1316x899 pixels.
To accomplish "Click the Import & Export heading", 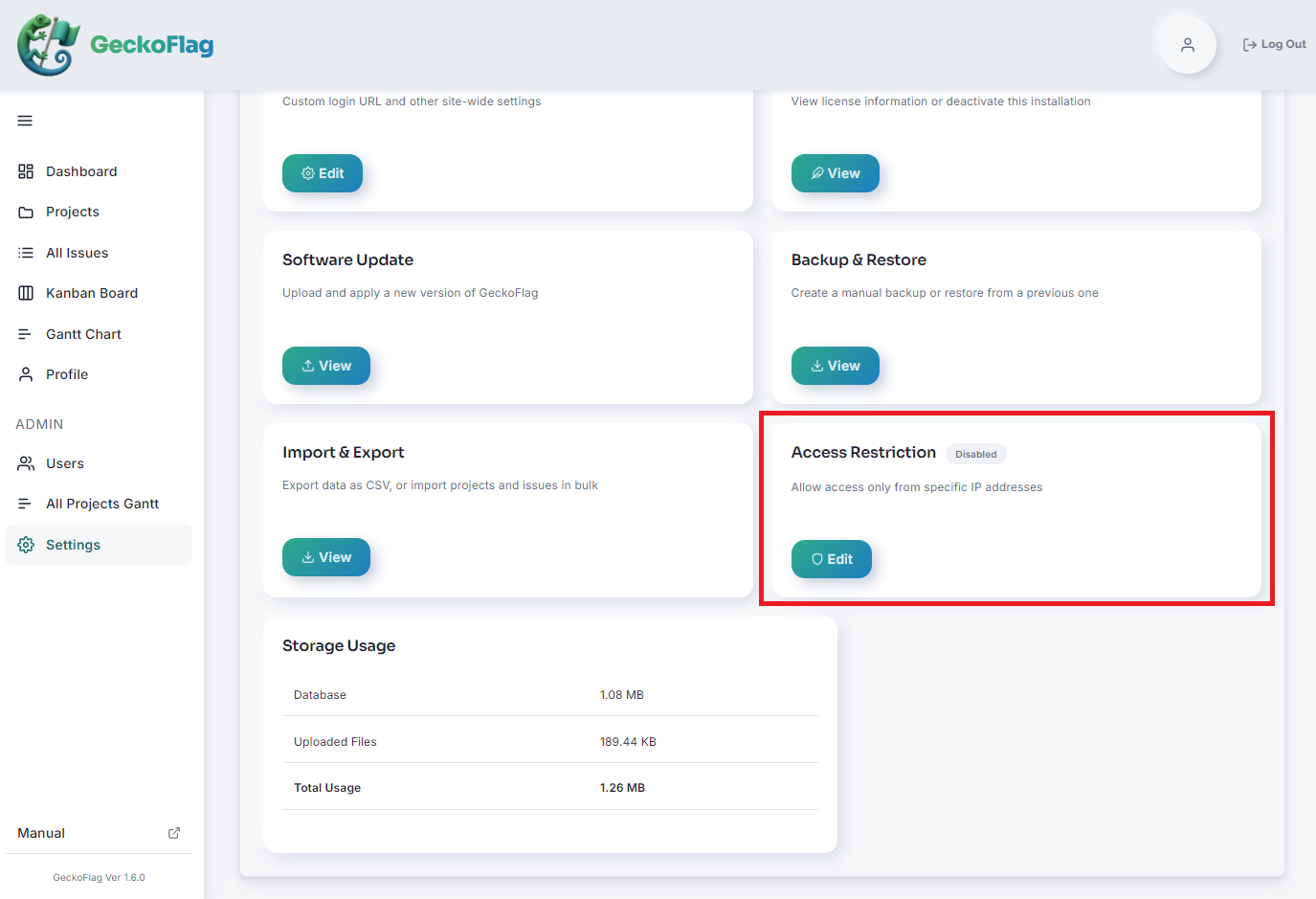I will tap(343, 452).
